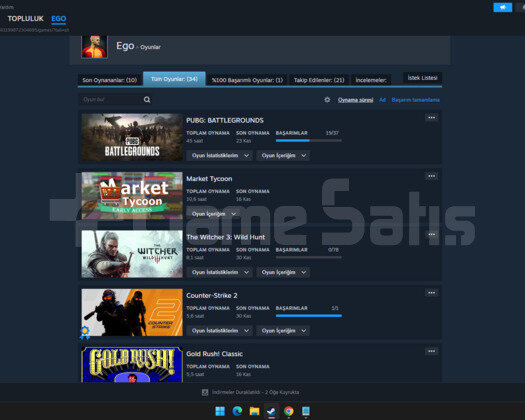Expand Market Tycoon Oyun İçeriğim dropdown
Viewport: 525px width, 420px height.
pos(213,214)
